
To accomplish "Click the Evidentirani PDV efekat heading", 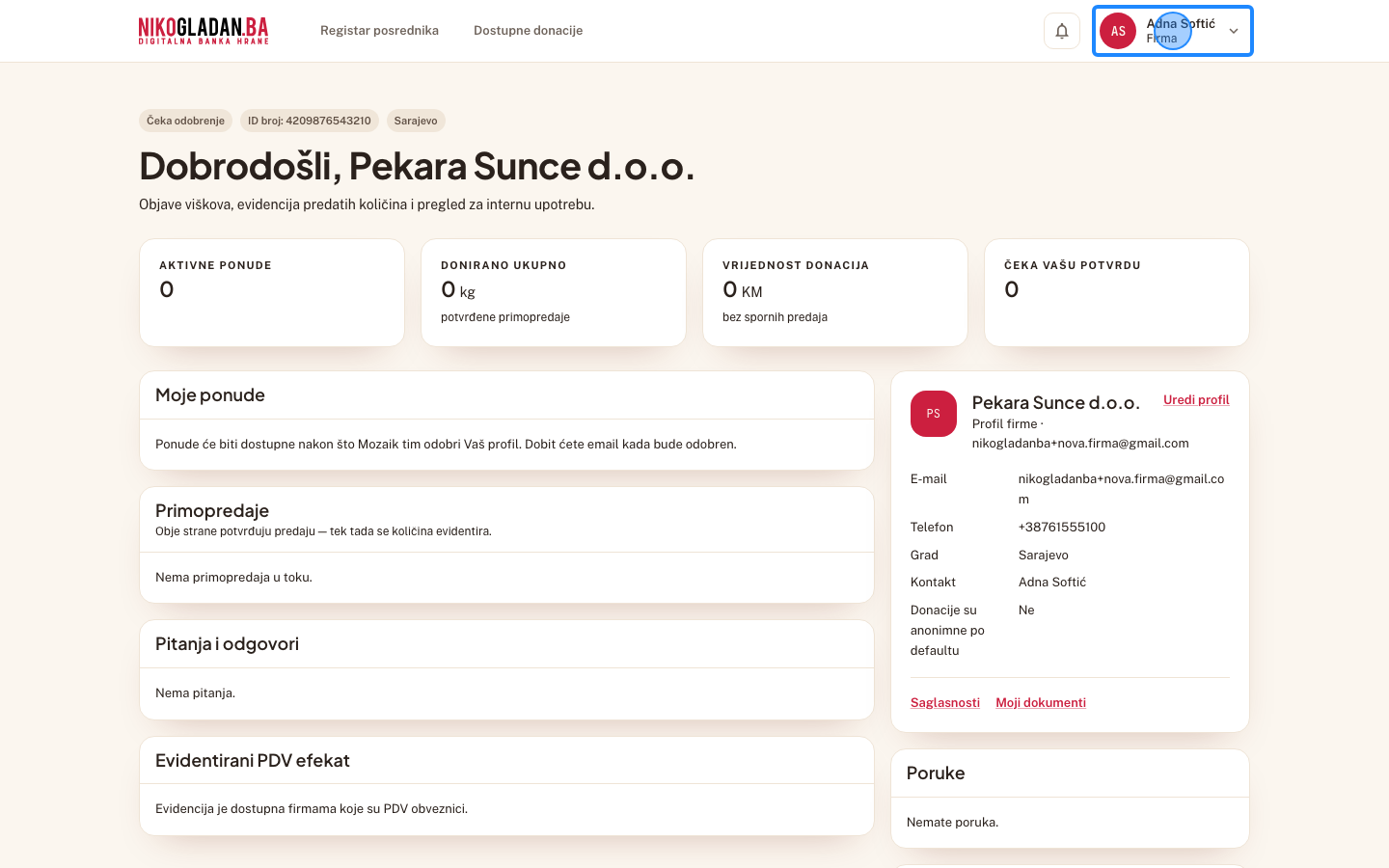I will coord(253,761).
